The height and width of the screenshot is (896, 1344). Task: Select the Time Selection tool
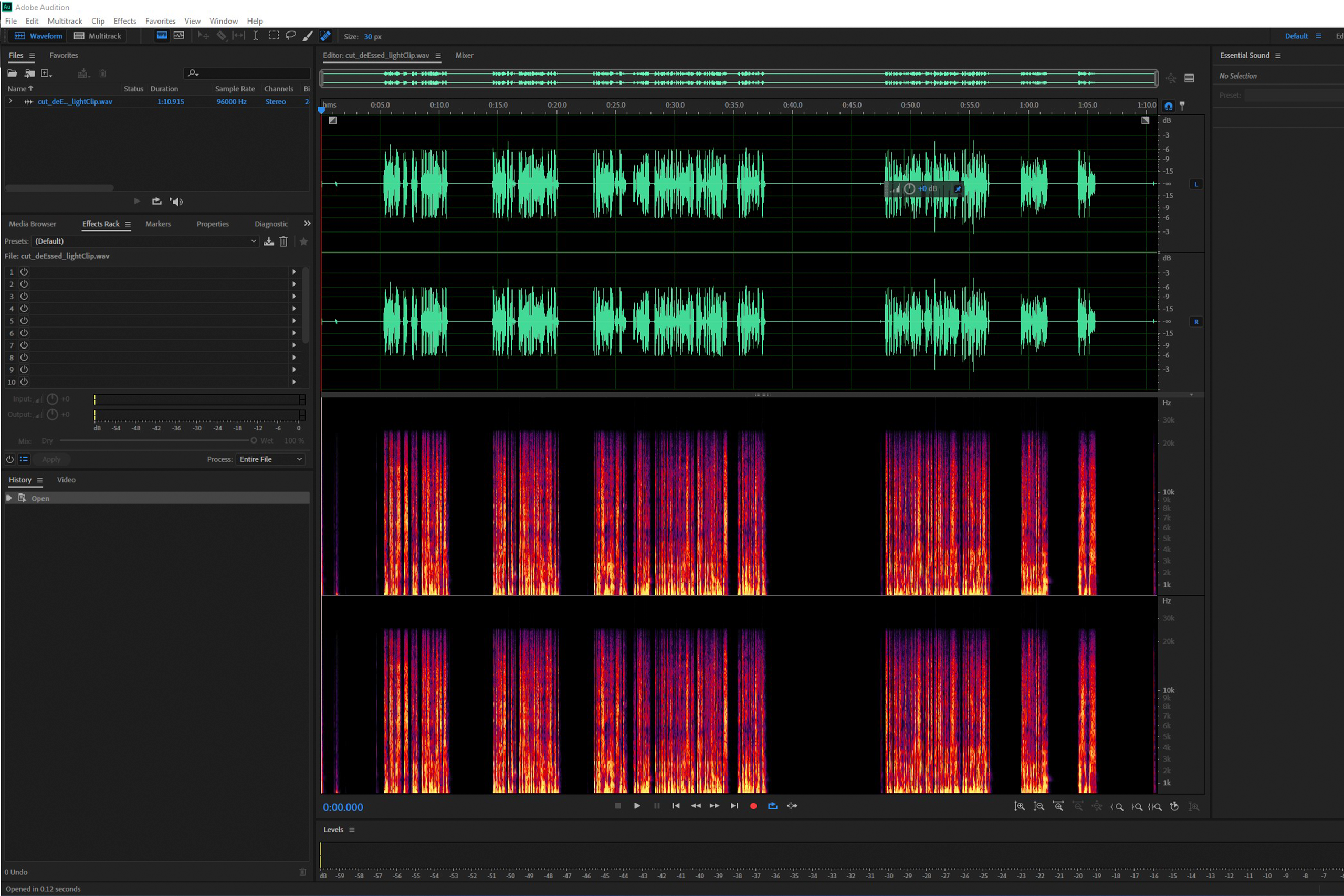click(x=256, y=36)
